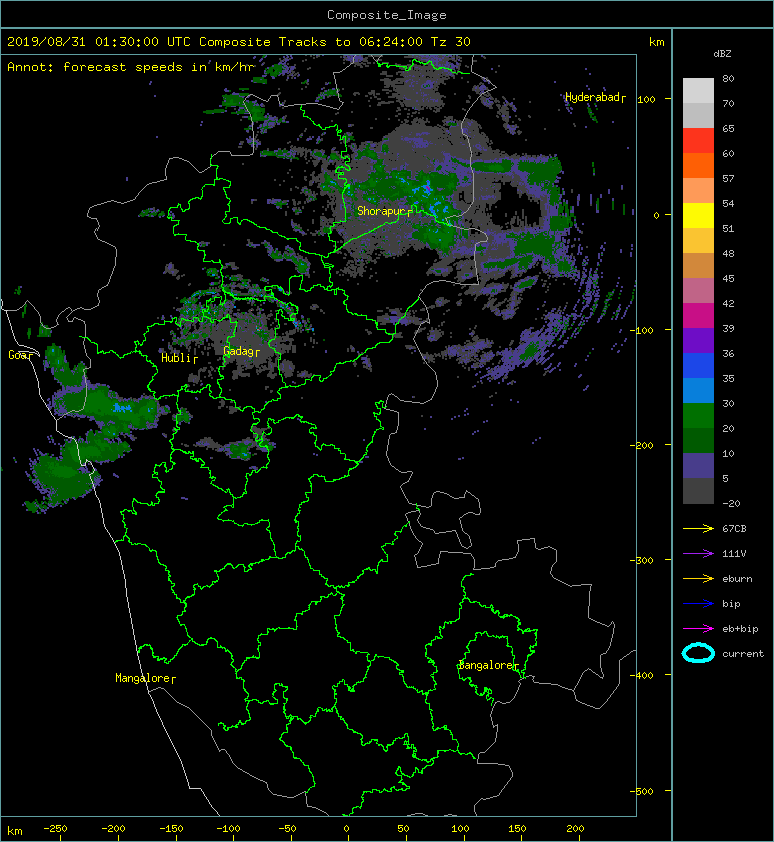Click the orange-yellow arrow icon beside eburn

pyautogui.click(x=698, y=578)
